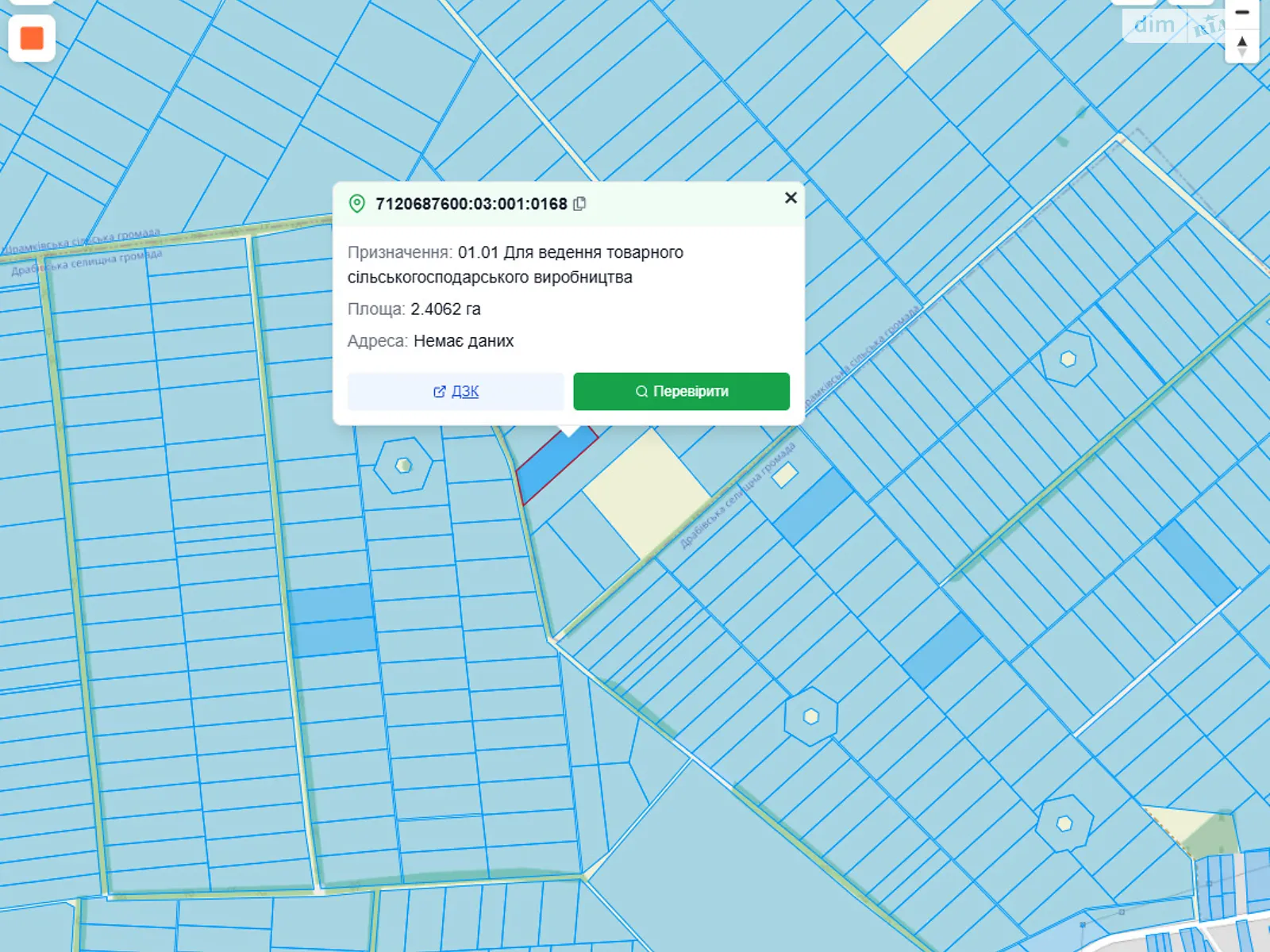The width and height of the screenshot is (1270, 952).
Task: Zoom out the map with minus button
Action: (1242, 13)
